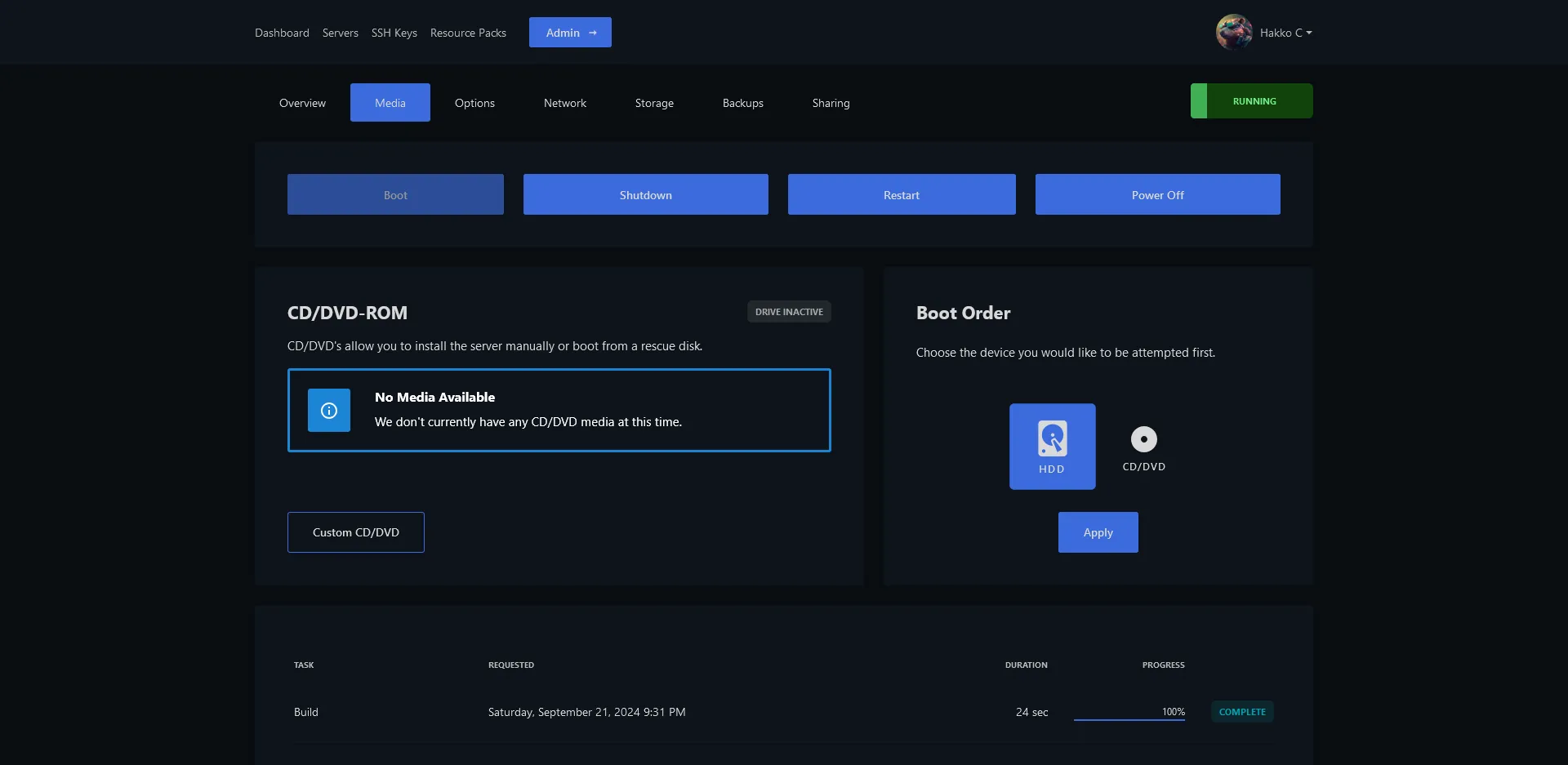Apply the selected boot order
This screenshot has width=1568, height=765.
(x=1098, y=532)
